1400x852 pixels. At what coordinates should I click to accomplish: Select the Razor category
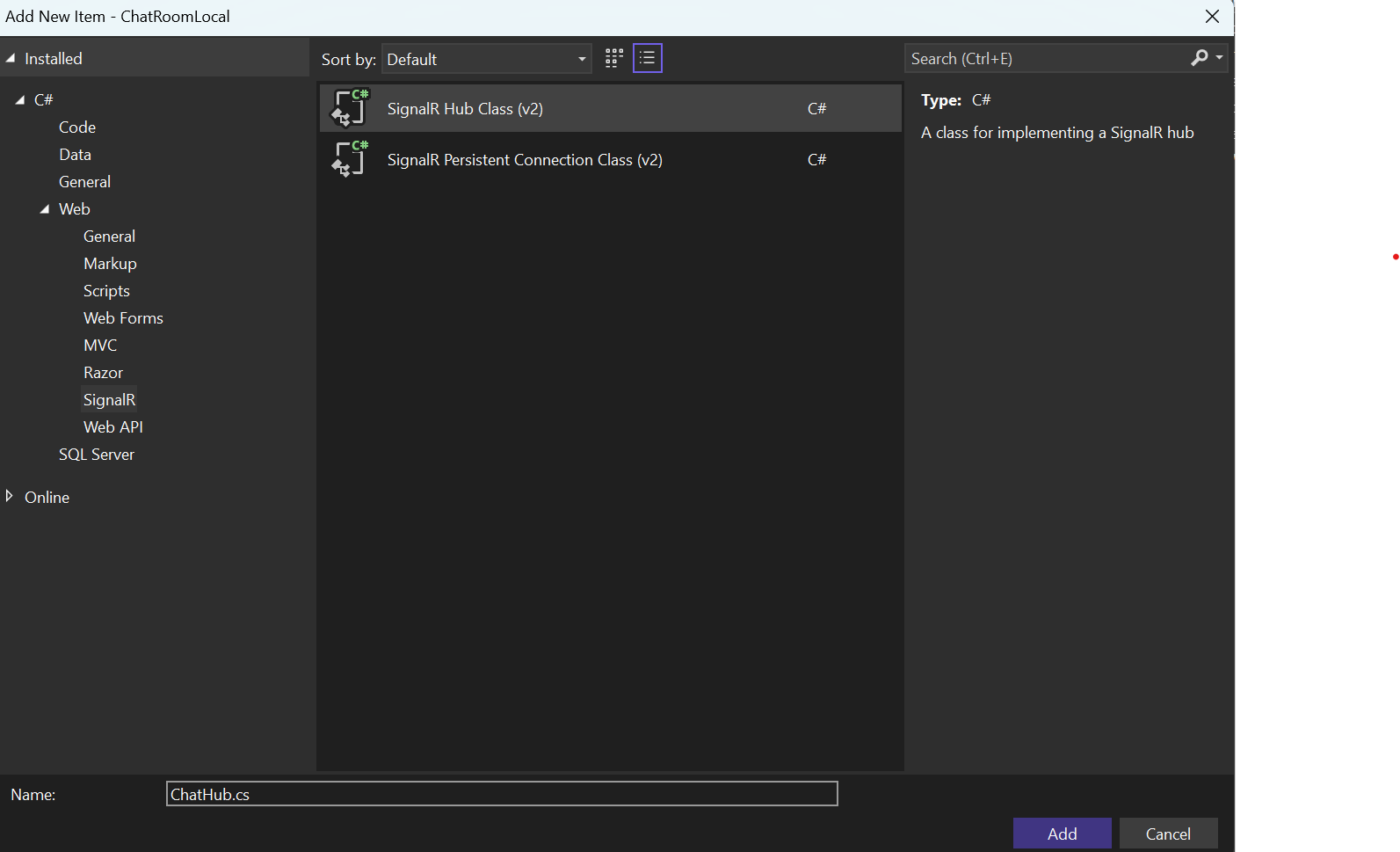[103, 373]
